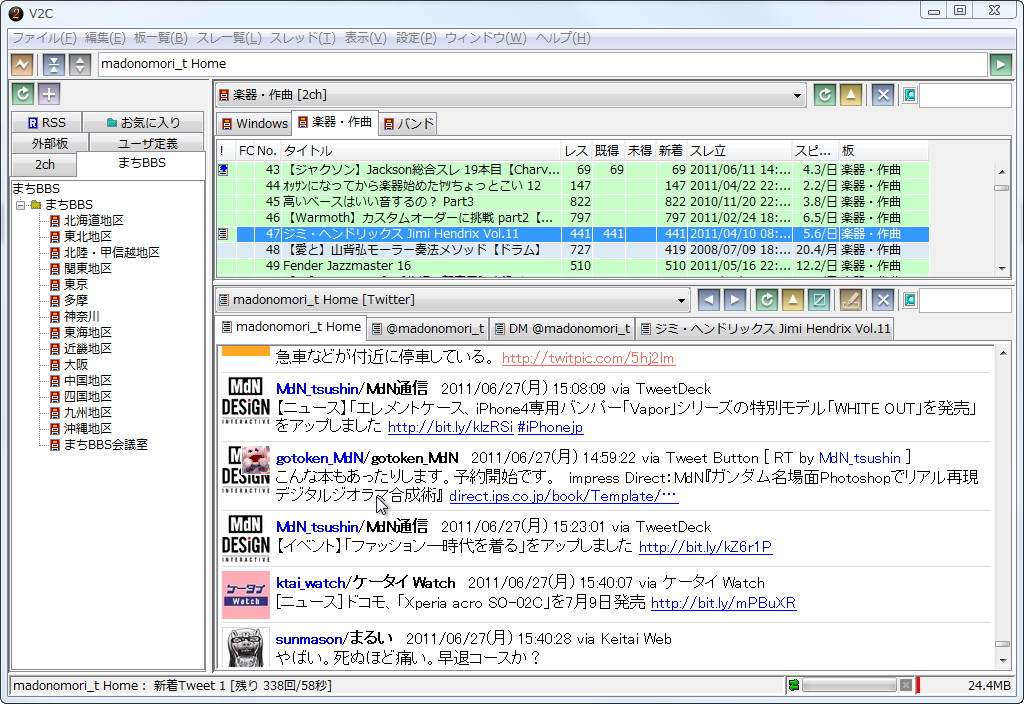Open the madonomori_t Home [Twitter] pane dropdown
Screen dimensions: 1024x704
683,299
